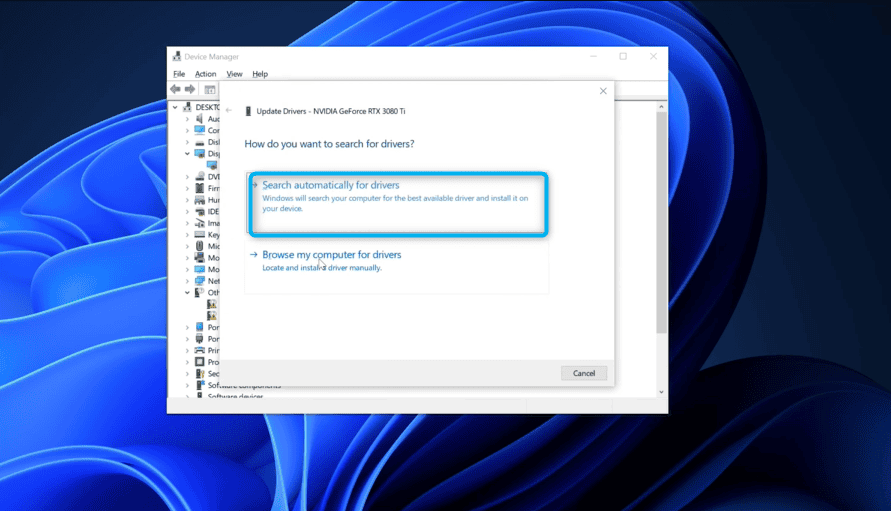Click the scrollbar down arrow in Device Manager
Screen dimensions: 891x511
(x=661, y=392)
